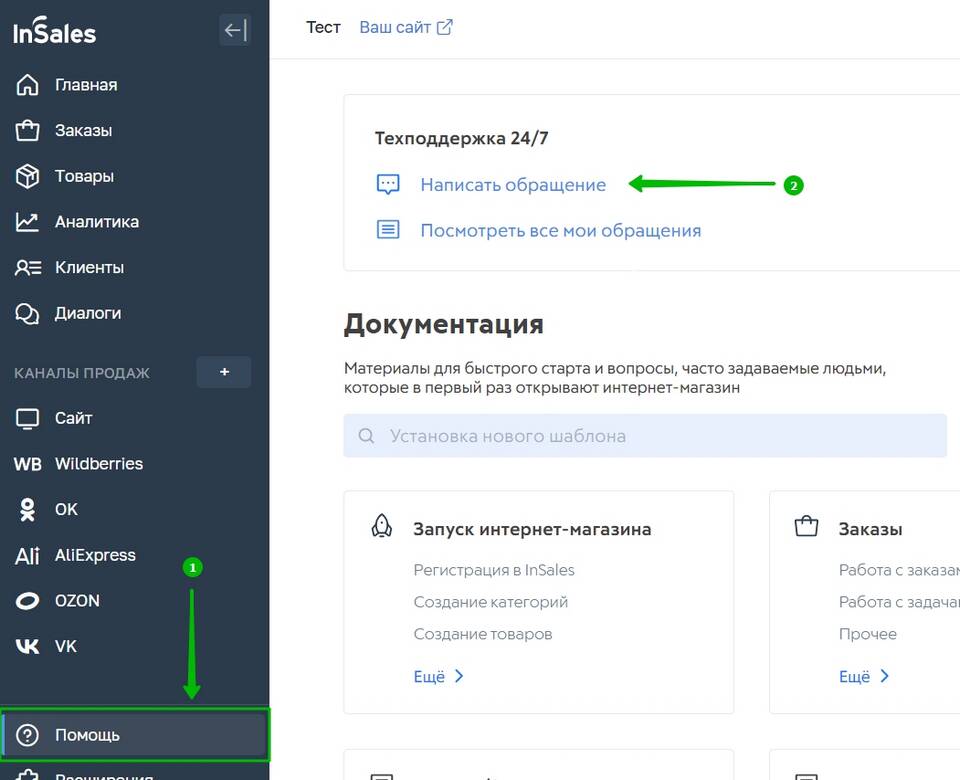This screenshot has width=960, height=780.
Task: Expand Ещё under Запуск интернет-магазина
Action: point(438,677)
